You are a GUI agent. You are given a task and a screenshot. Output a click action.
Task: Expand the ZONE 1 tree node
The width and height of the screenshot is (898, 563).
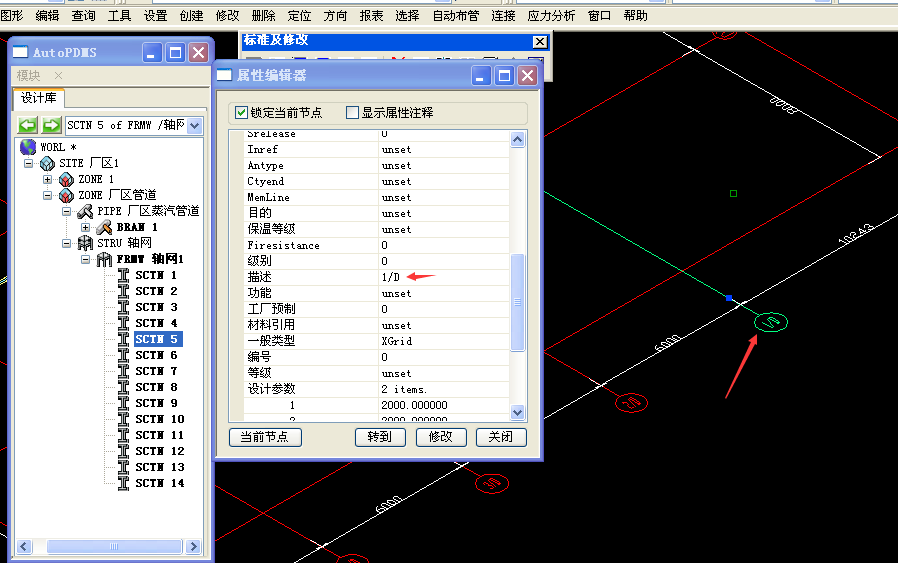pyautogui.click(x=47, y=179)
